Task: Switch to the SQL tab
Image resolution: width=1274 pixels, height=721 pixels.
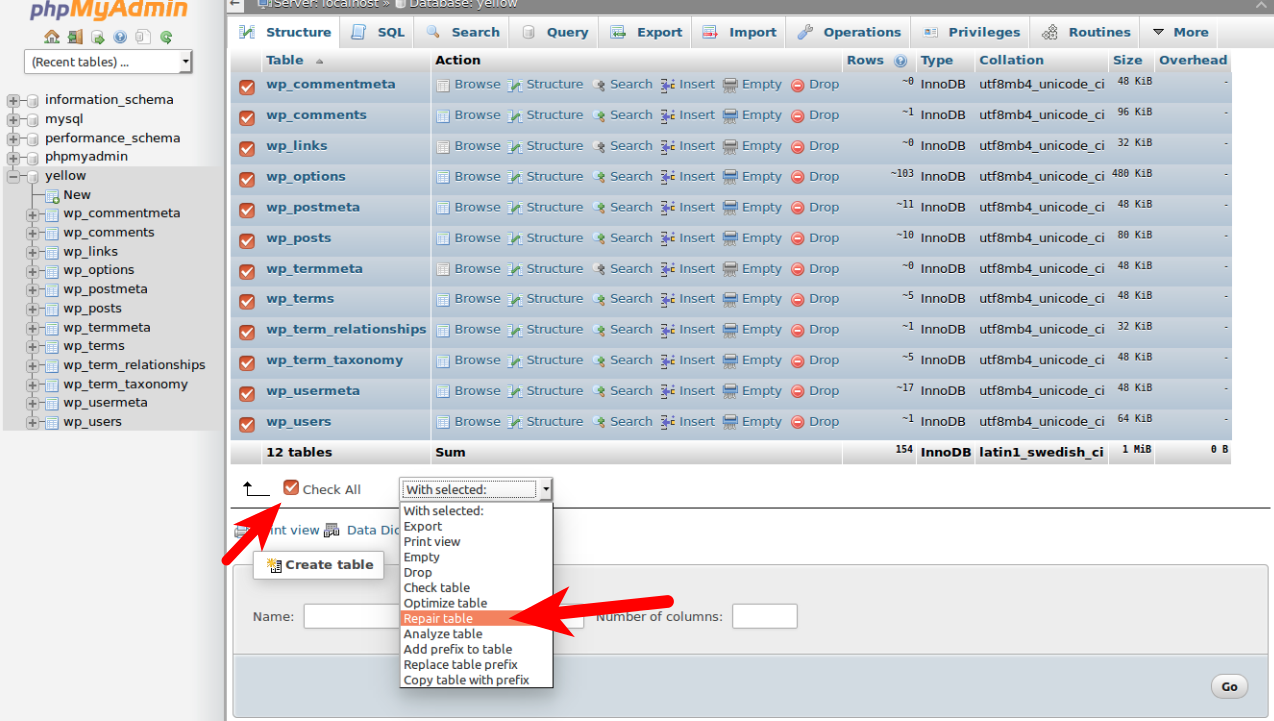Action: pyautogui.click(x=378, y=32)
